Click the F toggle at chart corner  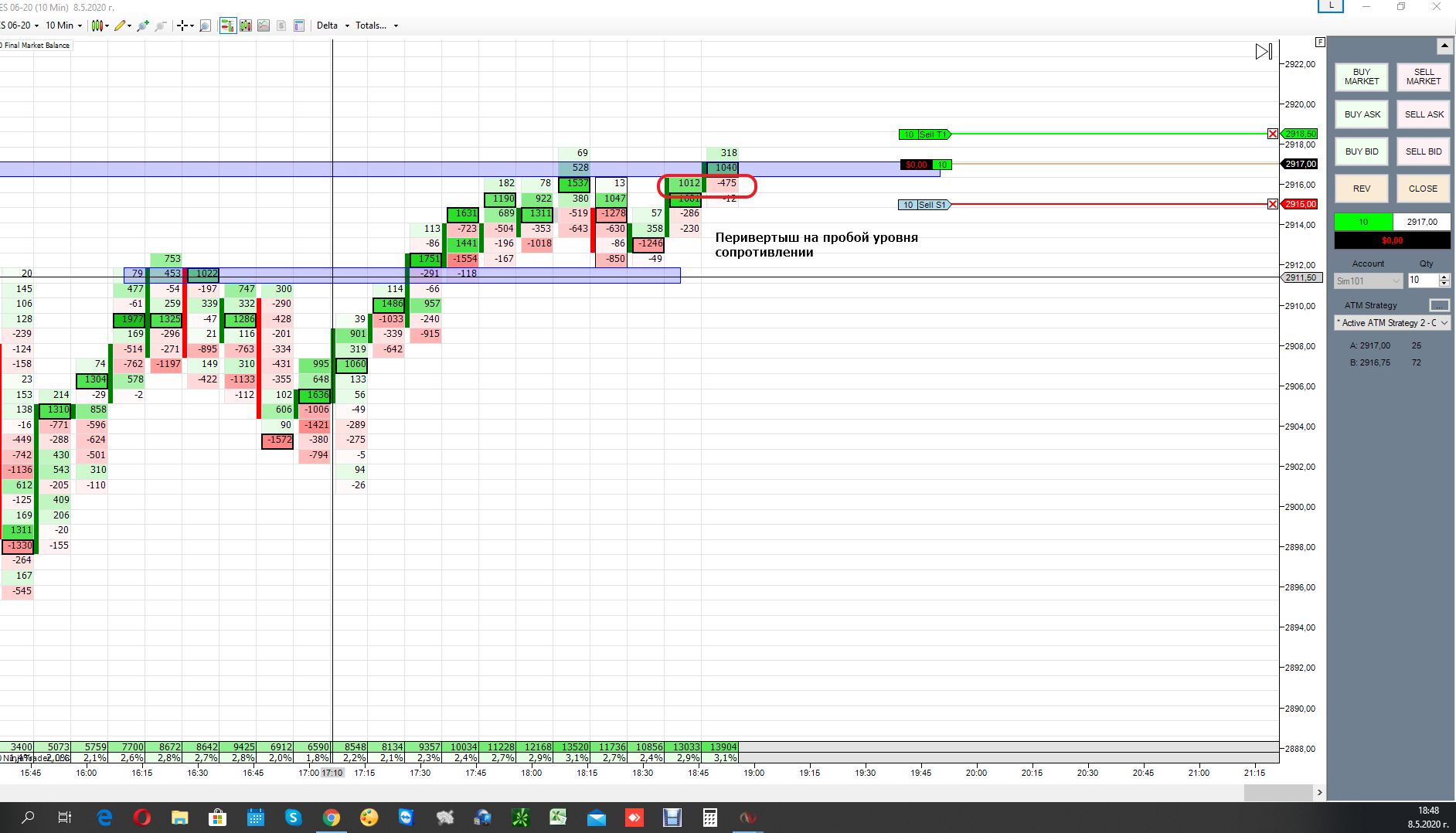tap(1320, 42)
